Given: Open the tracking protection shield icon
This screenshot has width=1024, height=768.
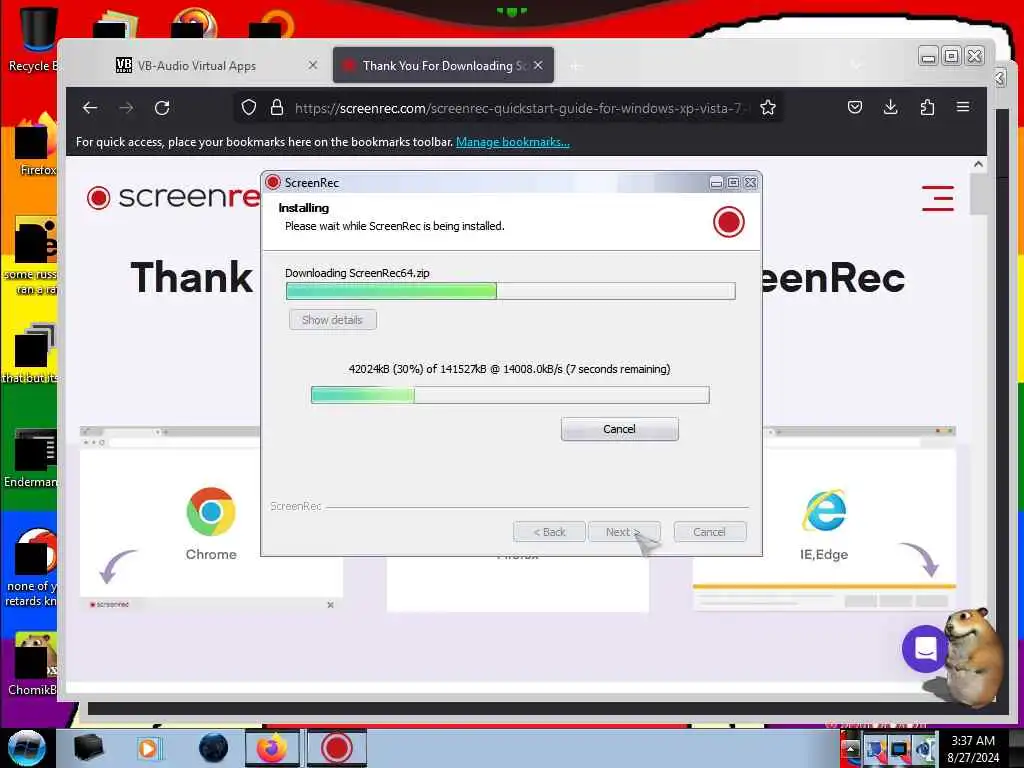Looking at the screenshot, I should [249, 108].
